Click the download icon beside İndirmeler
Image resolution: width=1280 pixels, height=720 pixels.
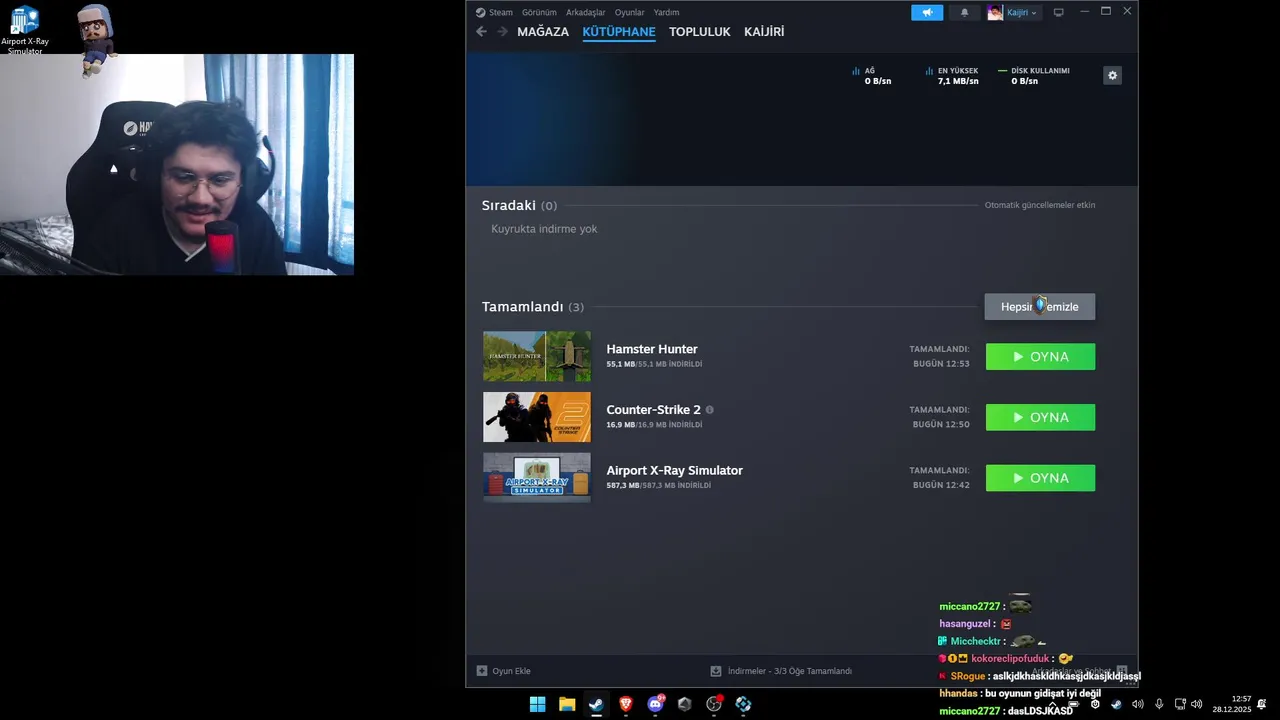(716, 671)
